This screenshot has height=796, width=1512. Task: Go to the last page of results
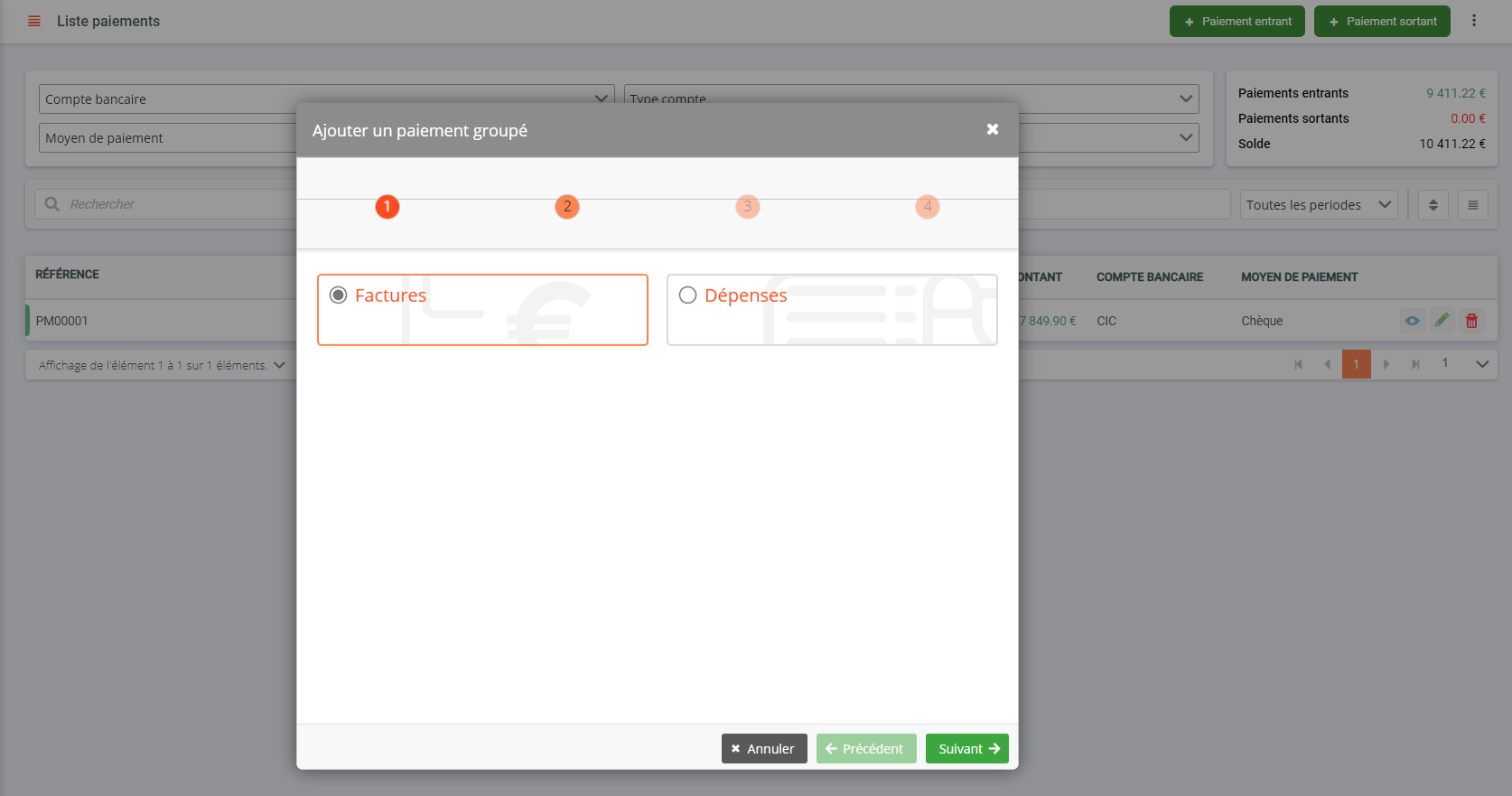pyautogui.click(x=1415, y=364)
